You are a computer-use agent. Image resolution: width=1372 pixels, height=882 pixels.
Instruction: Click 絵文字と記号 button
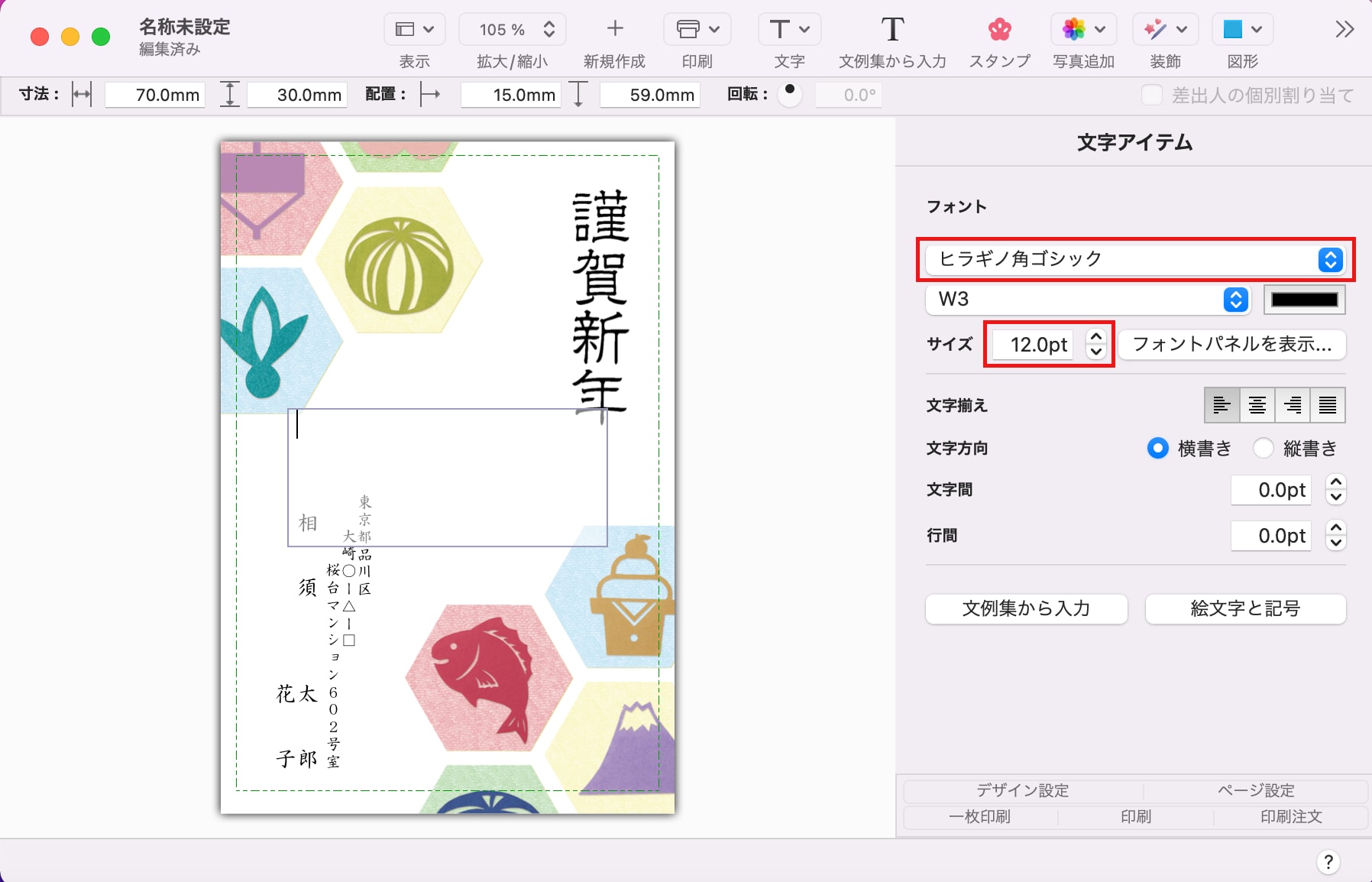click(1245, 609)
